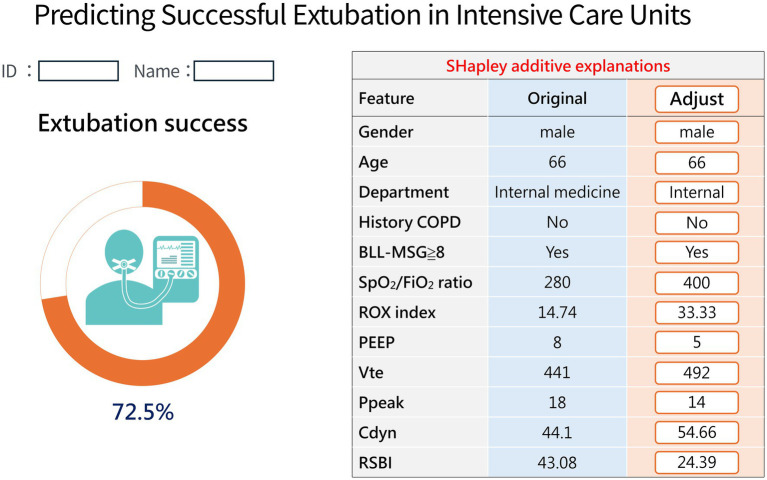This screenshot has width=767, height=480.
Task: Click the ventilated patient icon
Action: (x=142, y=277)
